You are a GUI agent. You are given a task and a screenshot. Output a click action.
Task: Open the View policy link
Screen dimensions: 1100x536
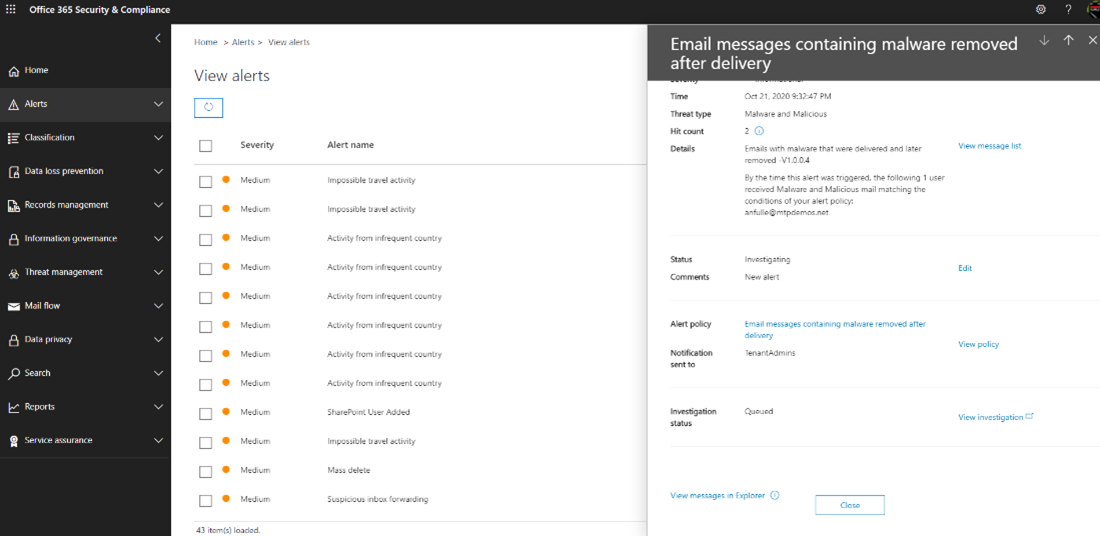pos(978,344)
